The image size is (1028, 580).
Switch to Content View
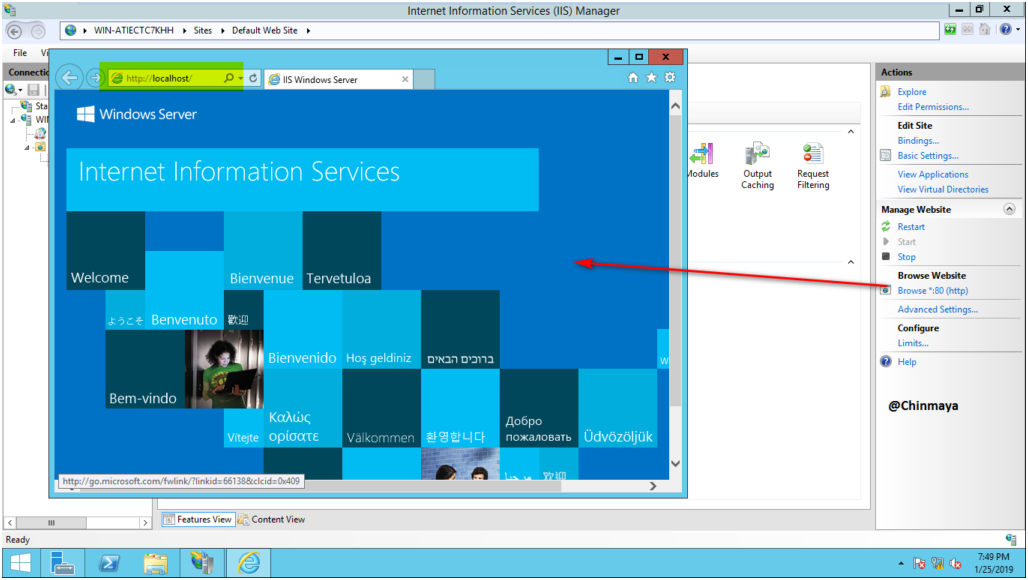(271, 519)
